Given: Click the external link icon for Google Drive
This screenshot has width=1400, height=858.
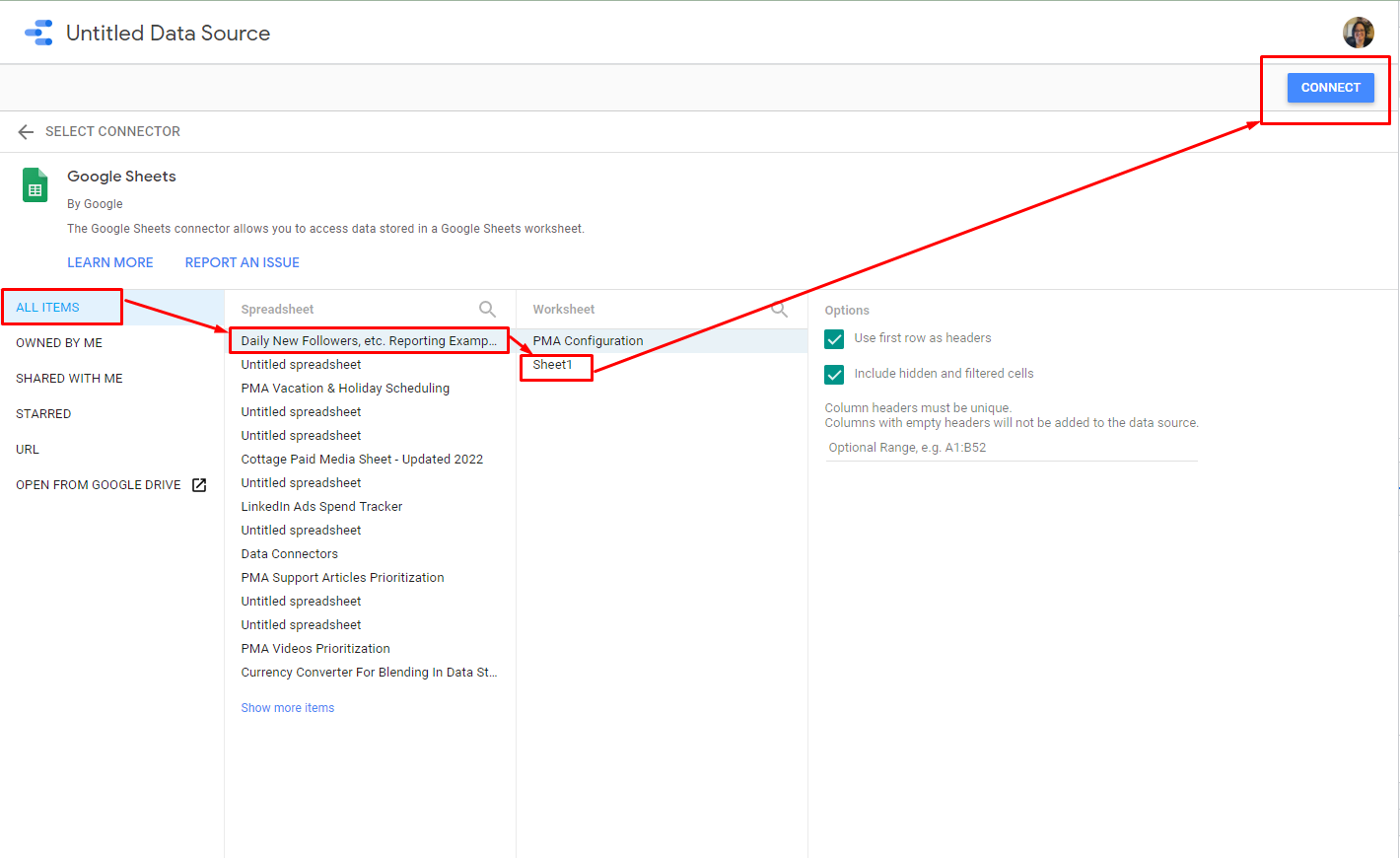Looking at the screenshot, I should pyautogui.click(x=199, y=485).
